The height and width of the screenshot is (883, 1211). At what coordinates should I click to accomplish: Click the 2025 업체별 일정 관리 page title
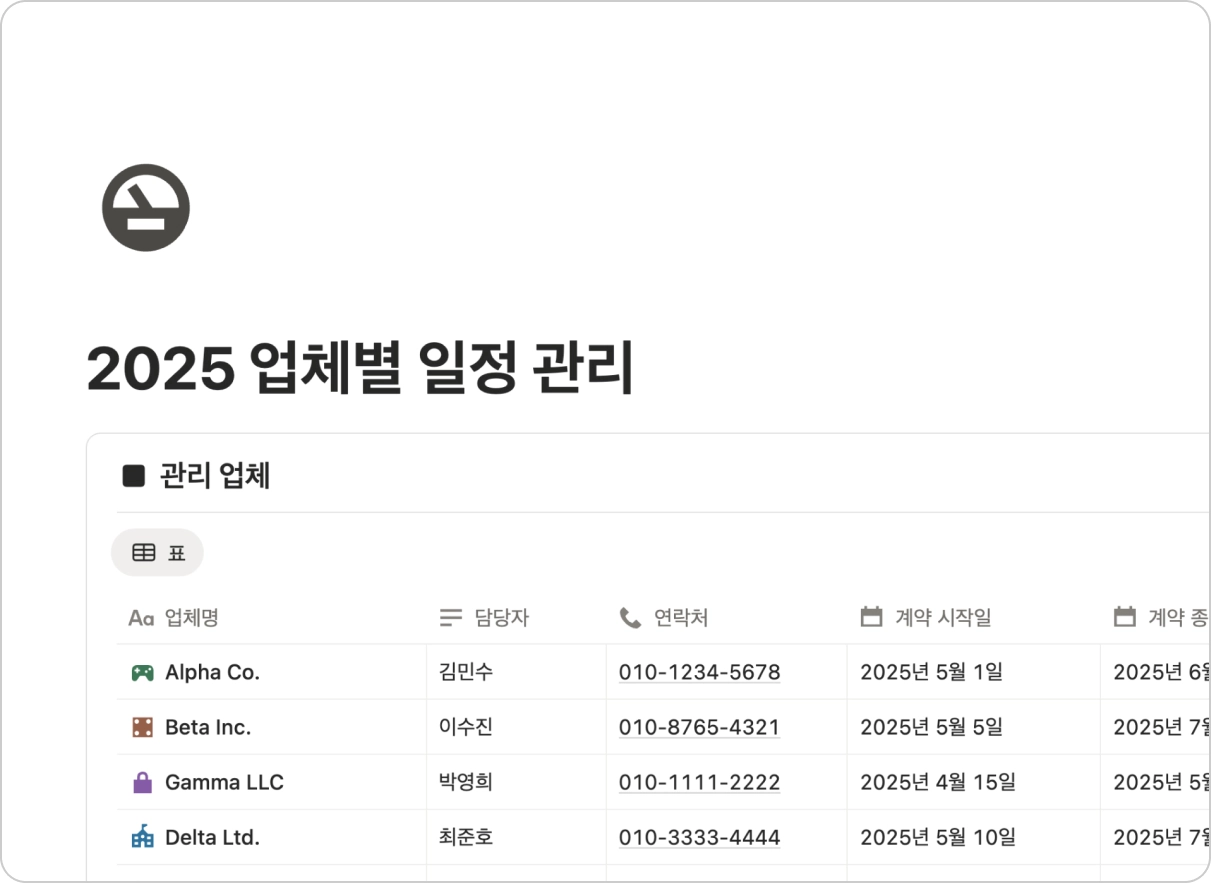point(360,369)
